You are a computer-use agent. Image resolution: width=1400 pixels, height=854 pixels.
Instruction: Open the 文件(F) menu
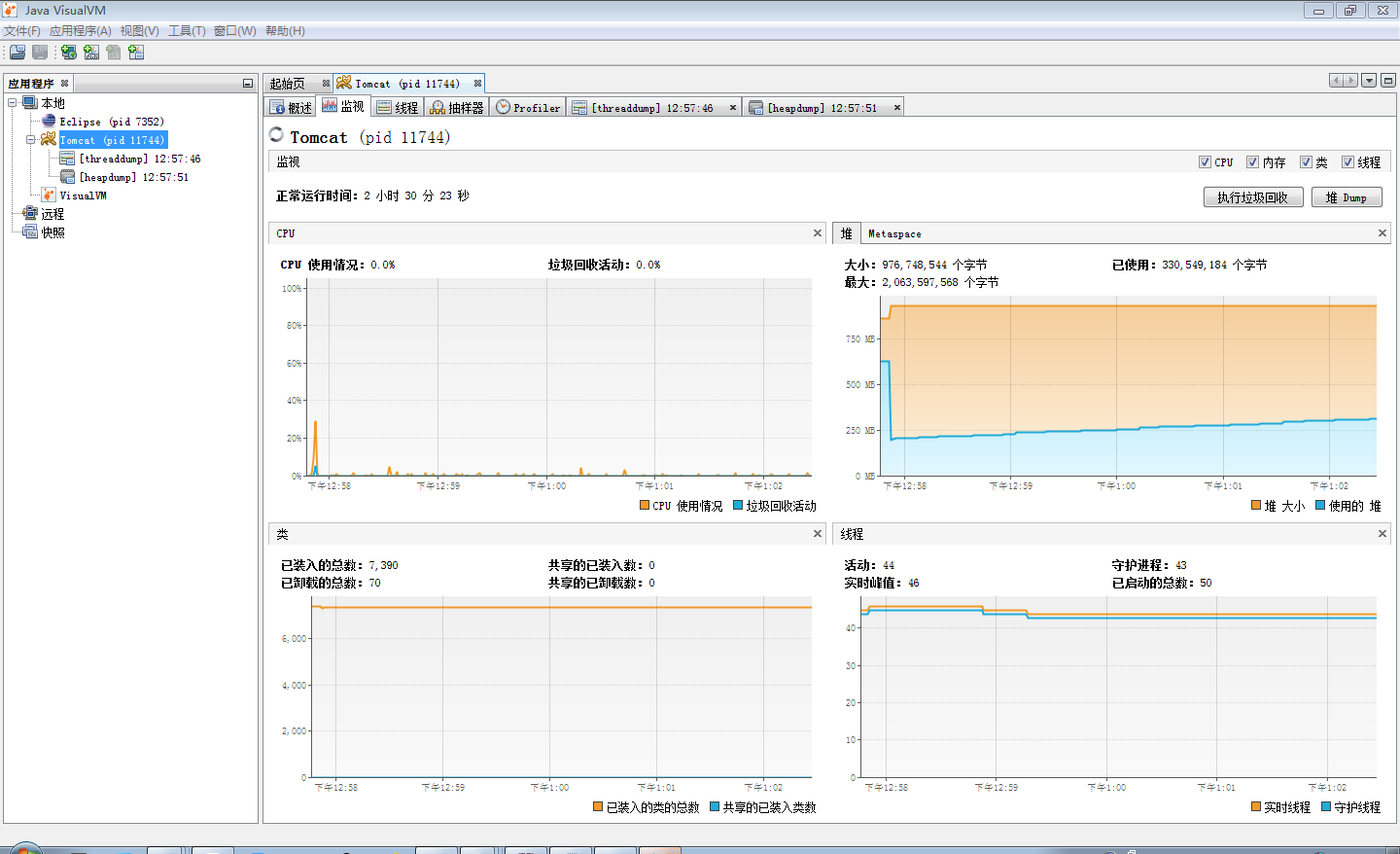(22, 31)
